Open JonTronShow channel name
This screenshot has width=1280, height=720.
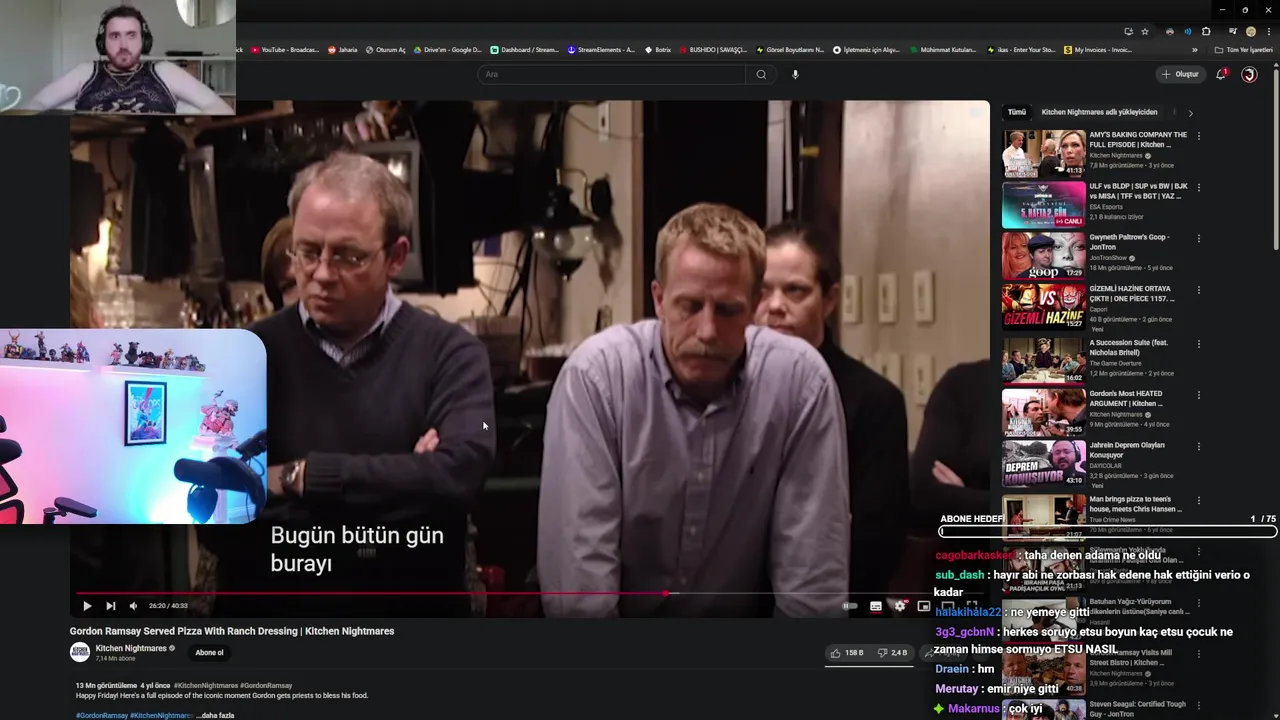[x=1108, y=258]
